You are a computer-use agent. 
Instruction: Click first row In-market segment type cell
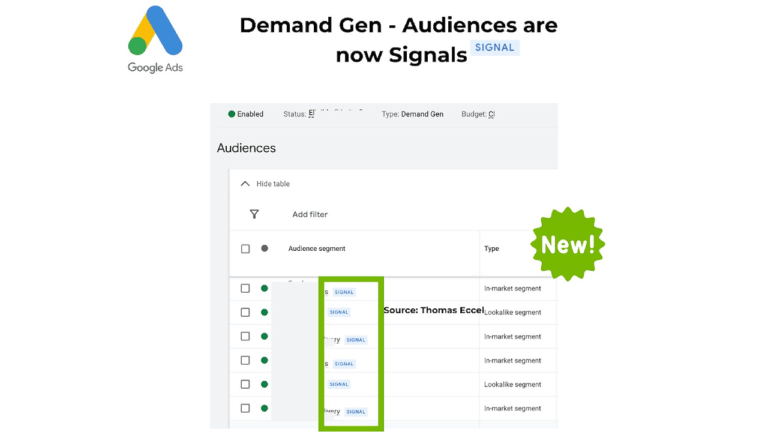pos(512,288)
